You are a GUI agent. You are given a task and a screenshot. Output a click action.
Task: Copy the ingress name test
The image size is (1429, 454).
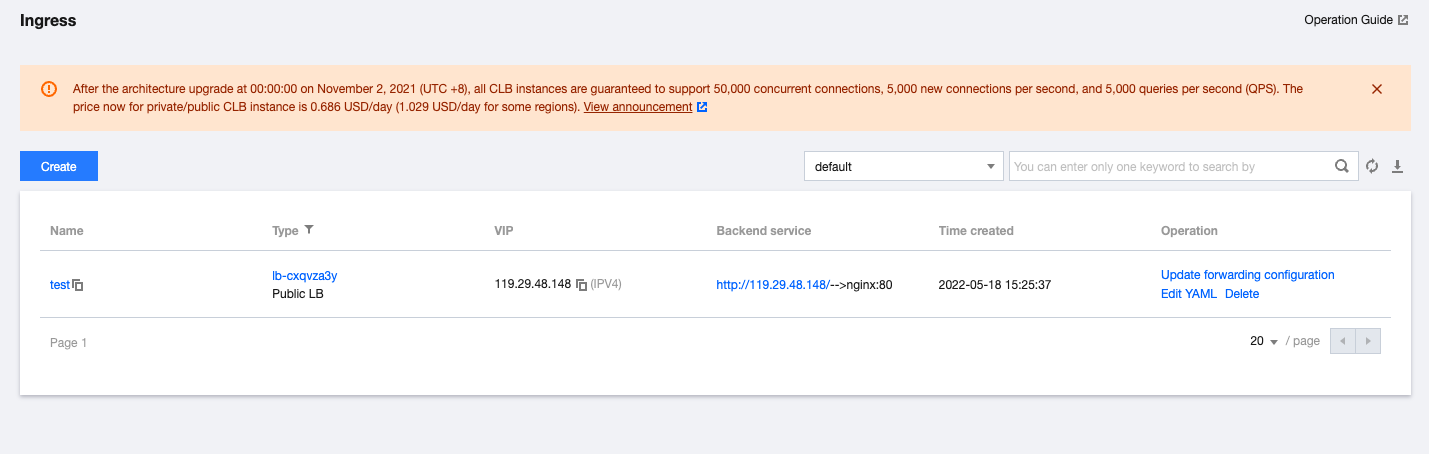click(78, 285)
